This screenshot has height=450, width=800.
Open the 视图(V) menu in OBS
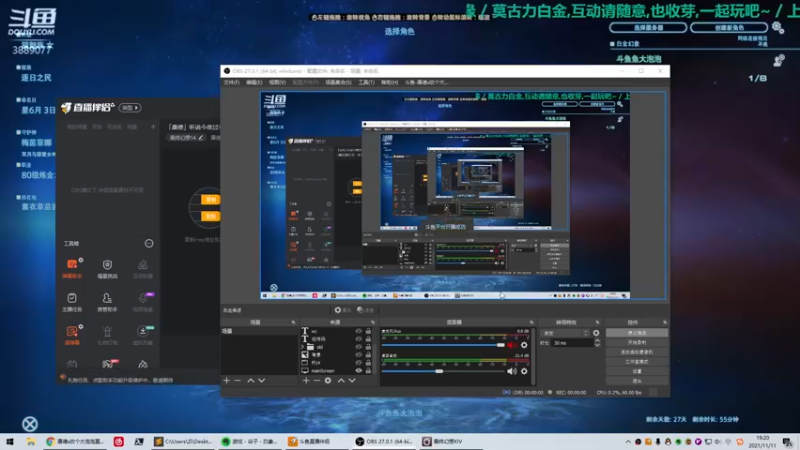pos(277,82)
